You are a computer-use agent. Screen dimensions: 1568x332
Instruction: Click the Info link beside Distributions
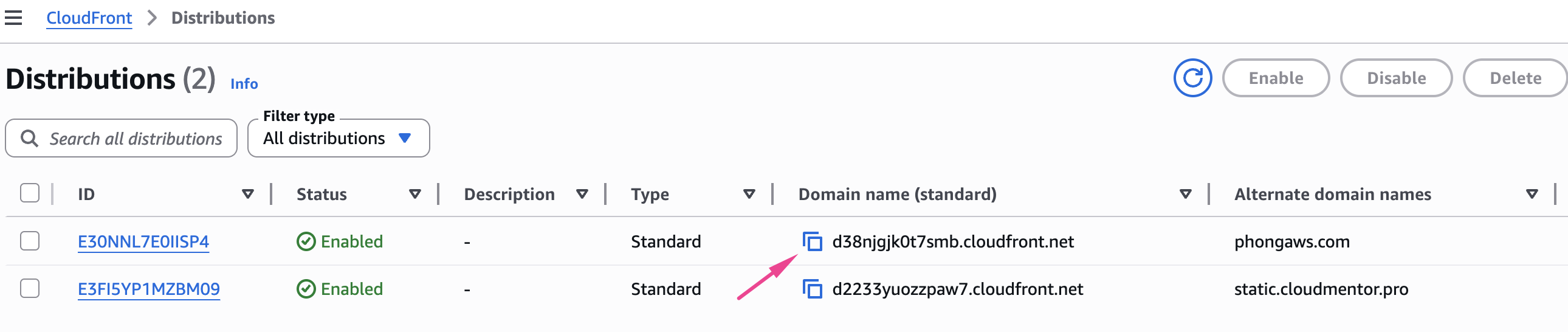tap(244, 84)
